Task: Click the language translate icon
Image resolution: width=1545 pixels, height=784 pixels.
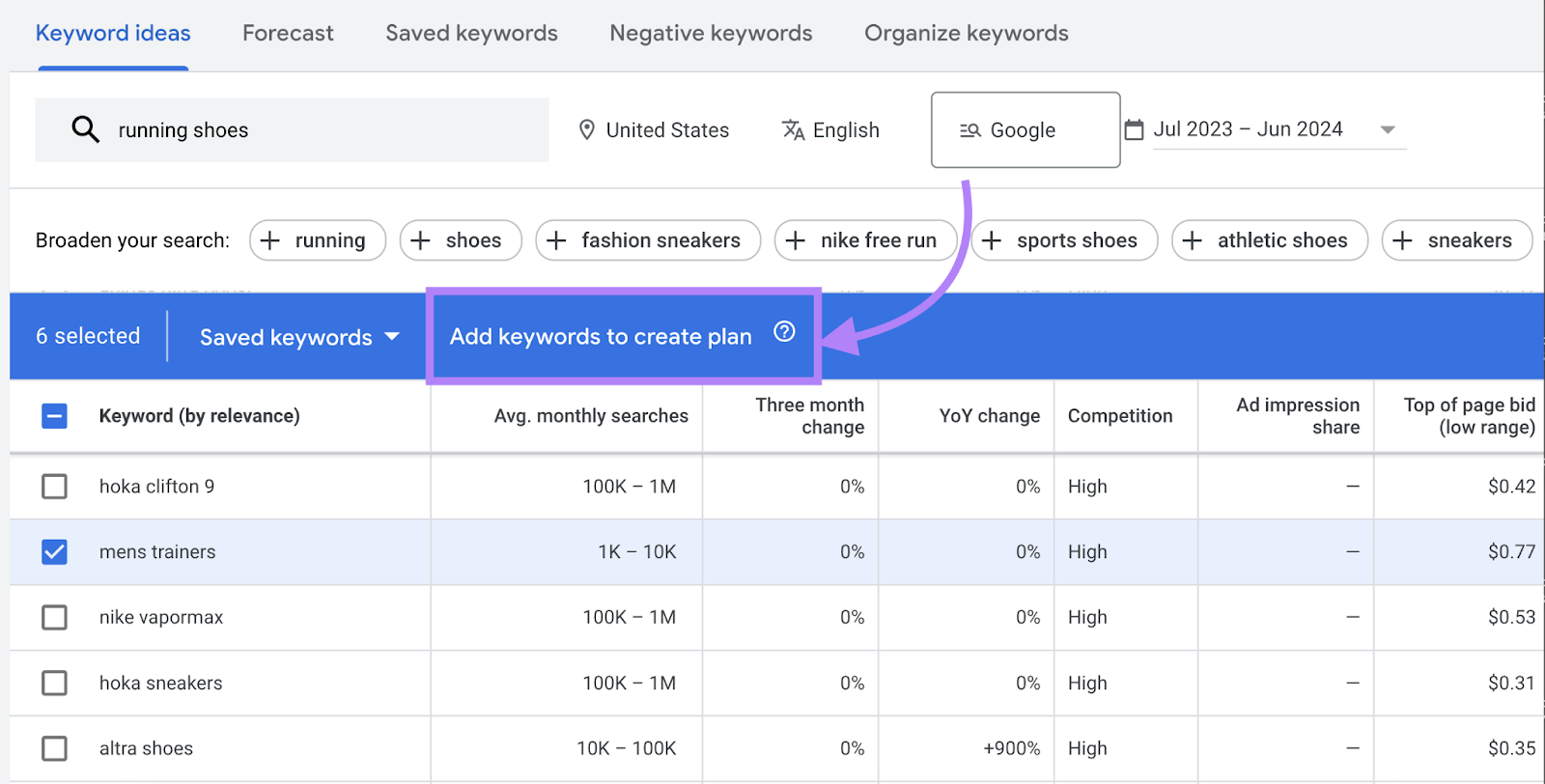Action: (x=793, y=129)
